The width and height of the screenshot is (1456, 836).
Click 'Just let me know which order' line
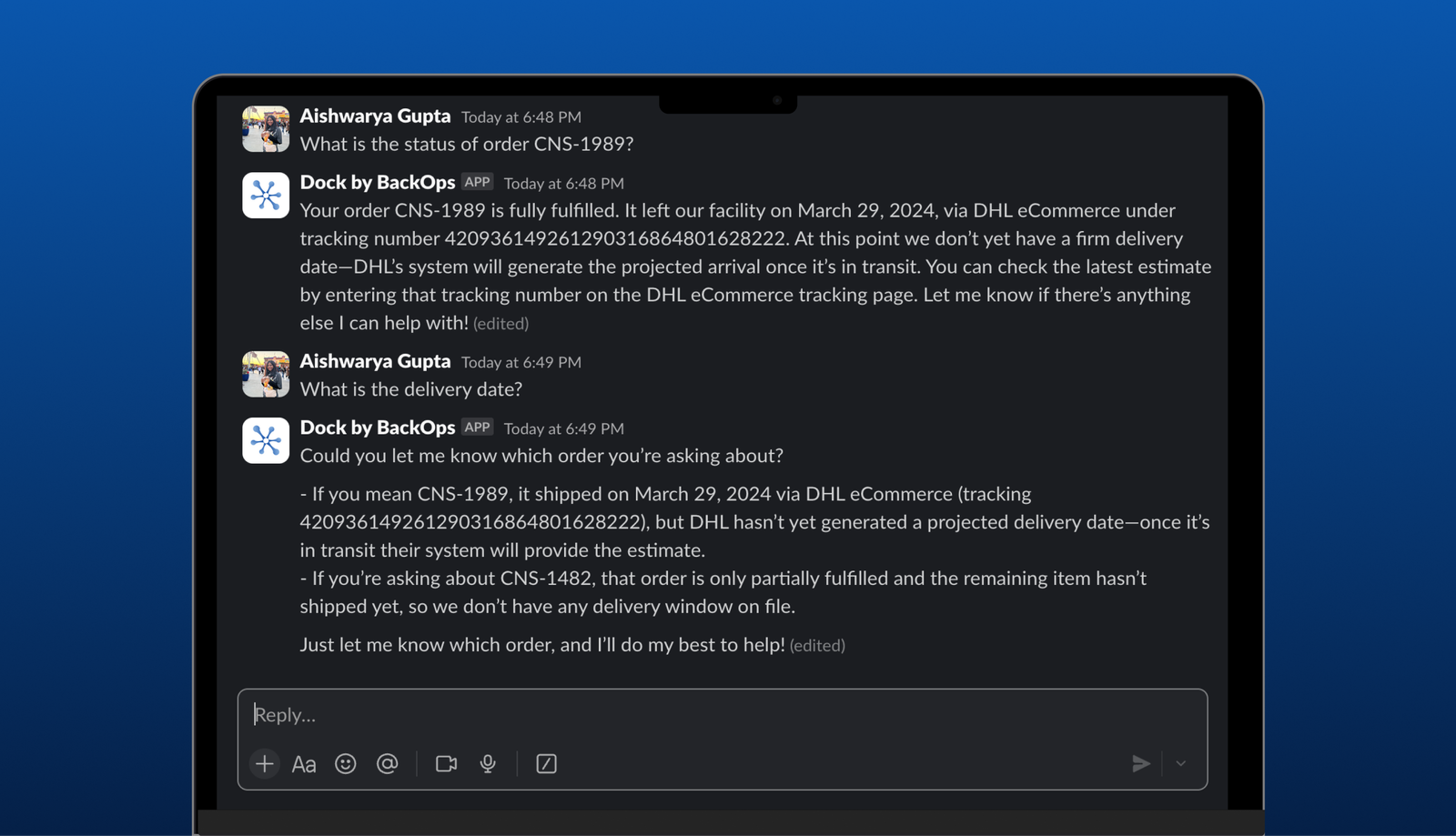(542, 645)
